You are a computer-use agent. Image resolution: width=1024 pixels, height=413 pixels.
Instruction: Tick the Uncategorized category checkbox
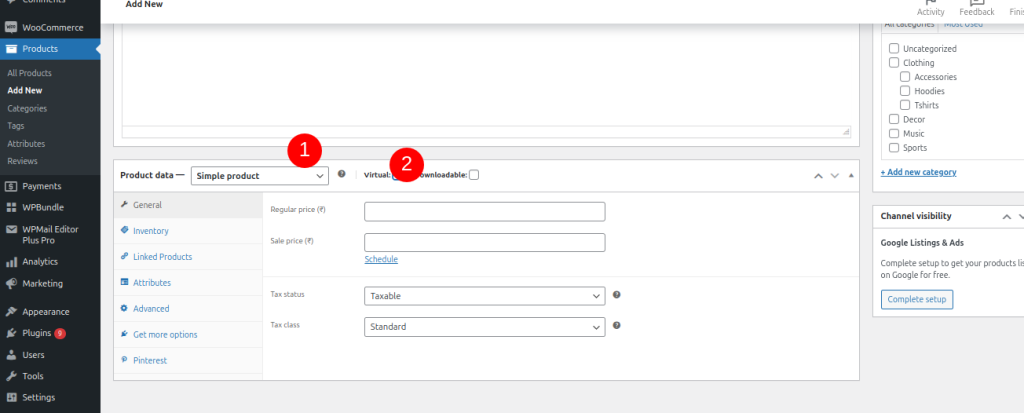pyautogui.click(x=893, y=48)
